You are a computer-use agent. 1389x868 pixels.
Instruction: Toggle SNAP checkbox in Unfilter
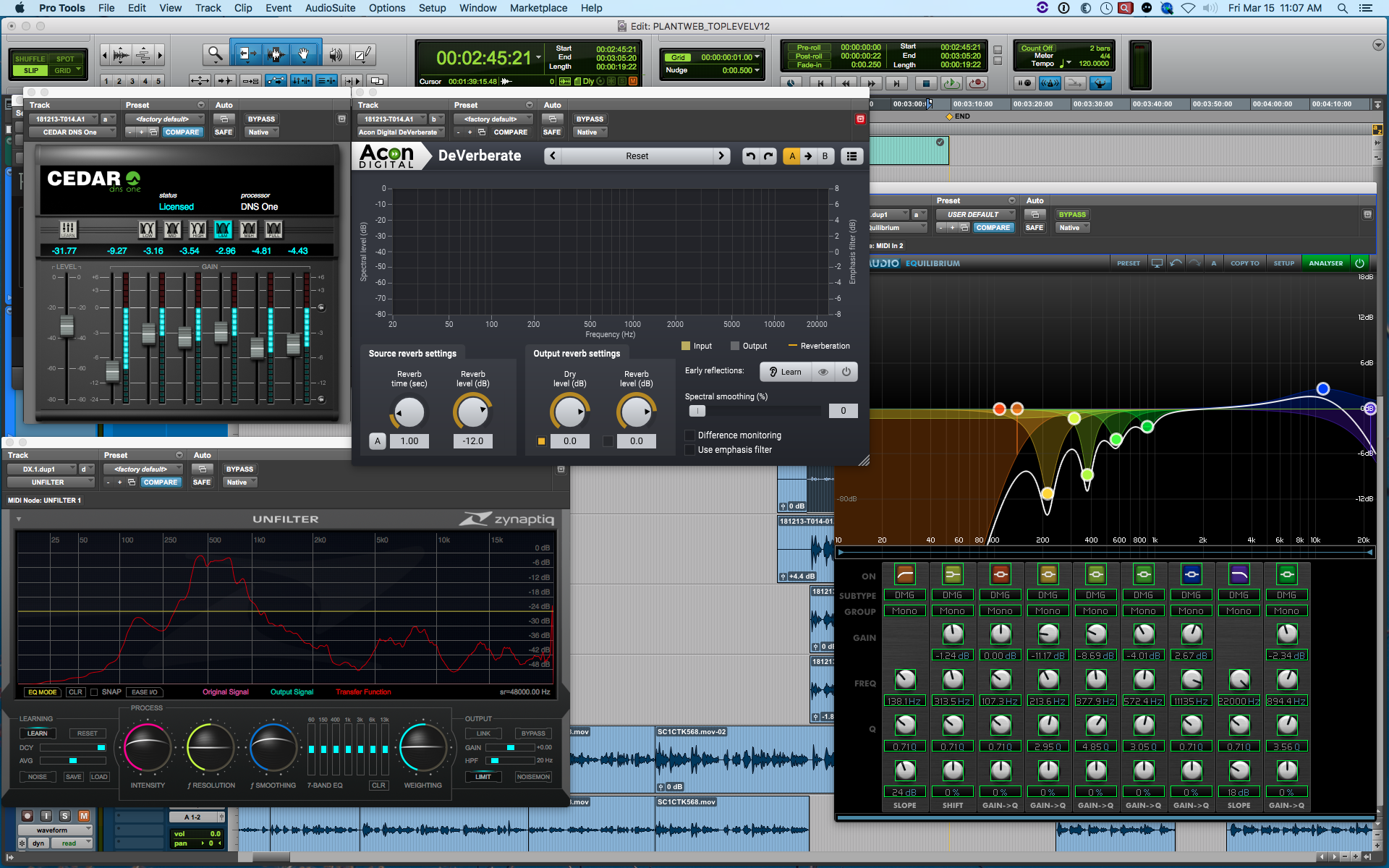94,692
